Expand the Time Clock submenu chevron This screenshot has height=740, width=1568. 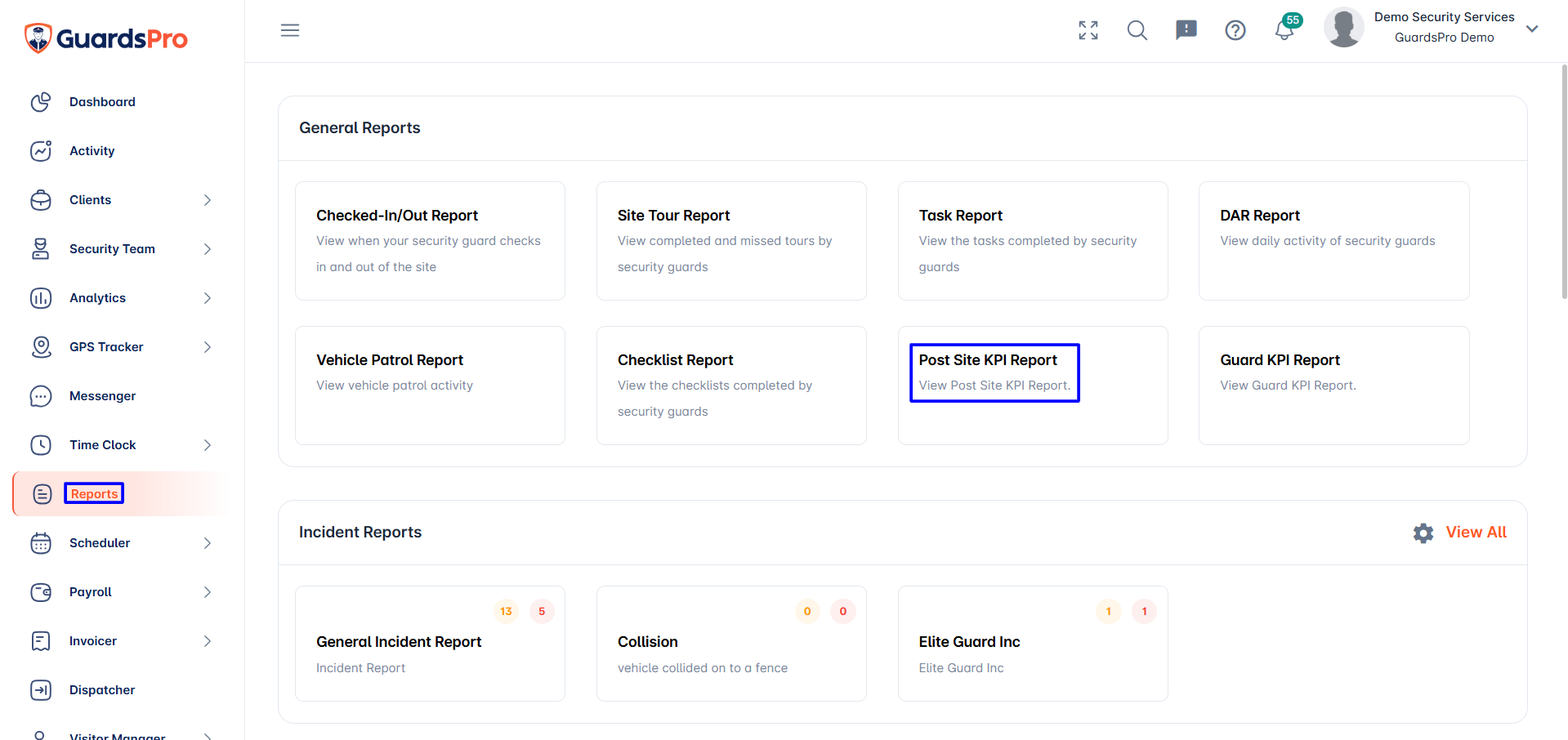208,445
